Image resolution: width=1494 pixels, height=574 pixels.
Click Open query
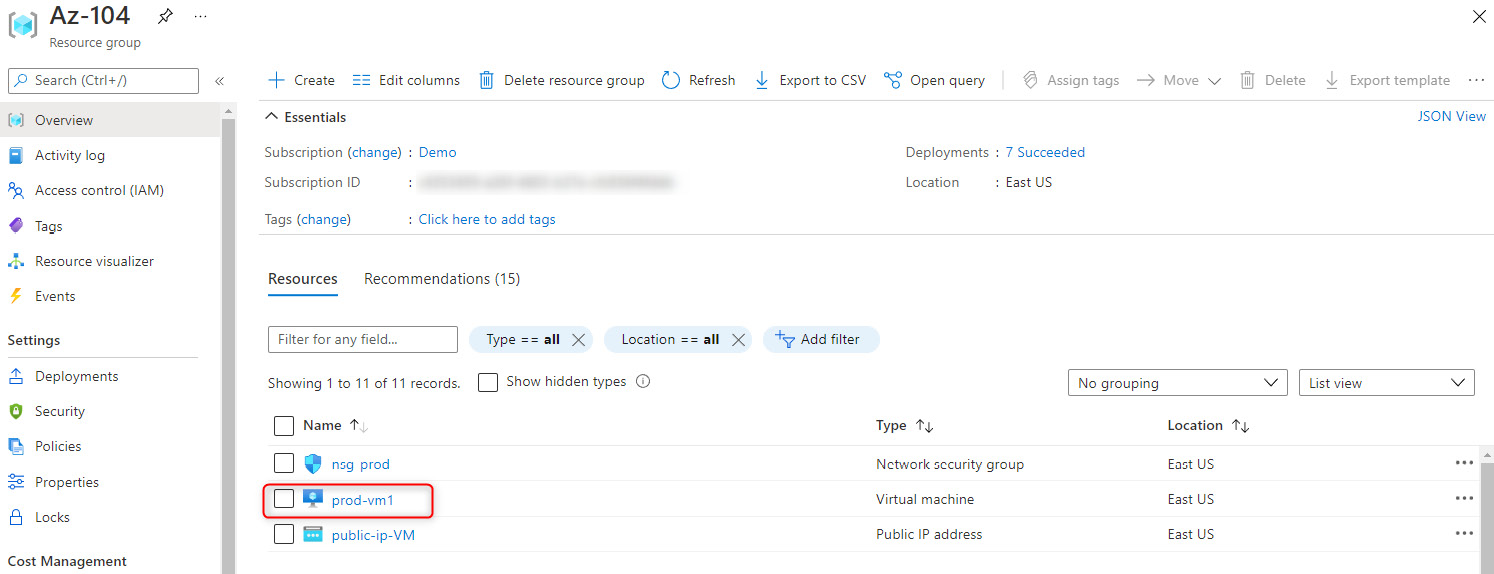935,80
